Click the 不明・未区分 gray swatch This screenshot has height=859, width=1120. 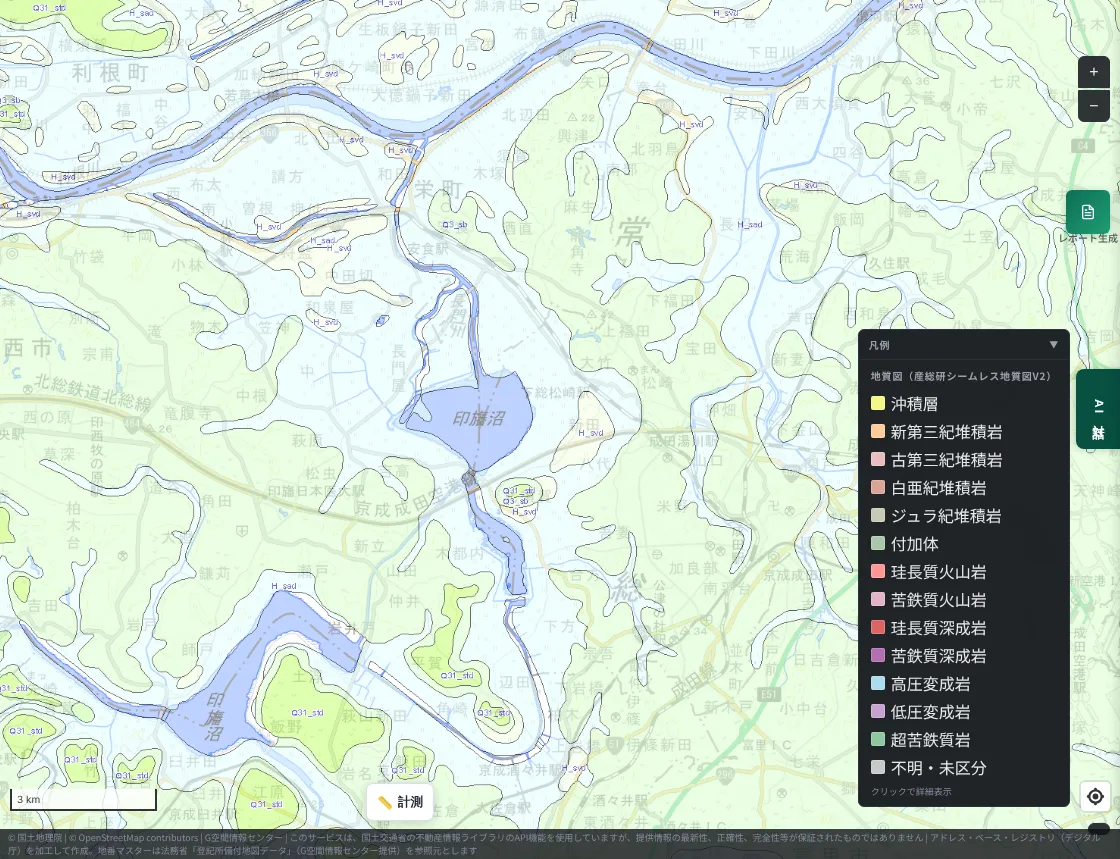(x=878, y=768)
